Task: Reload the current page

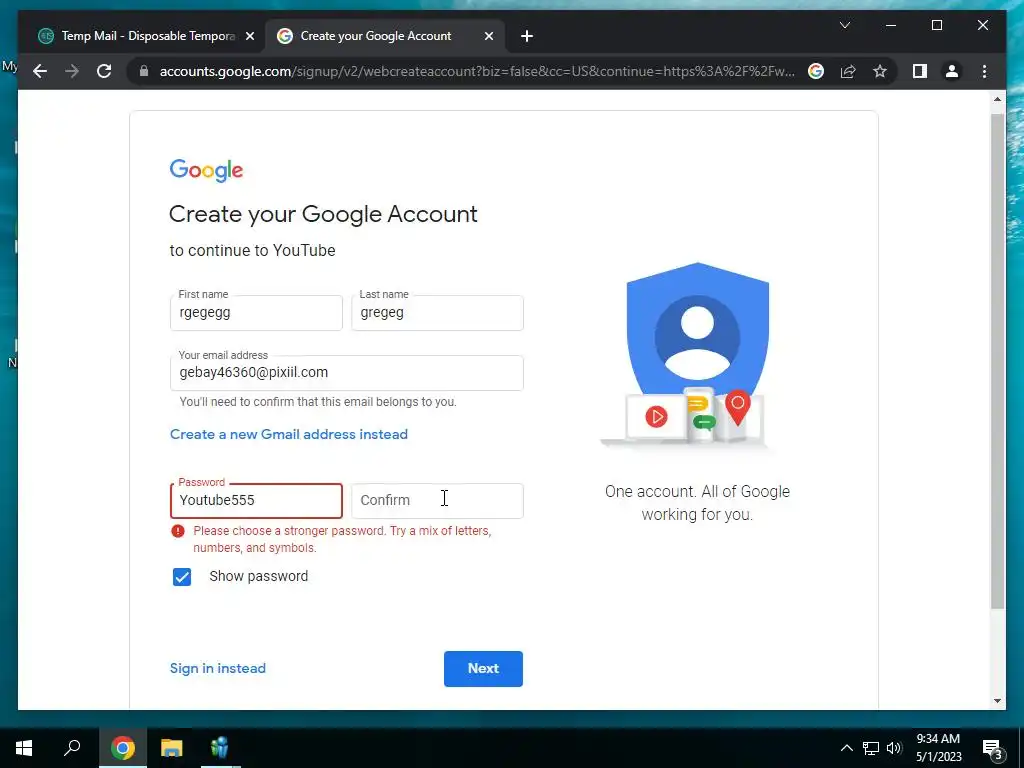Action: [x=104, y=71]
